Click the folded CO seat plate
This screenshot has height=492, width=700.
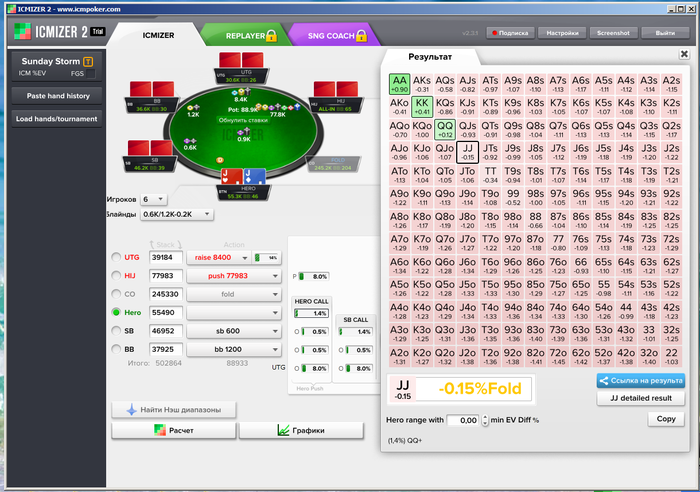[x=333, y=164]
